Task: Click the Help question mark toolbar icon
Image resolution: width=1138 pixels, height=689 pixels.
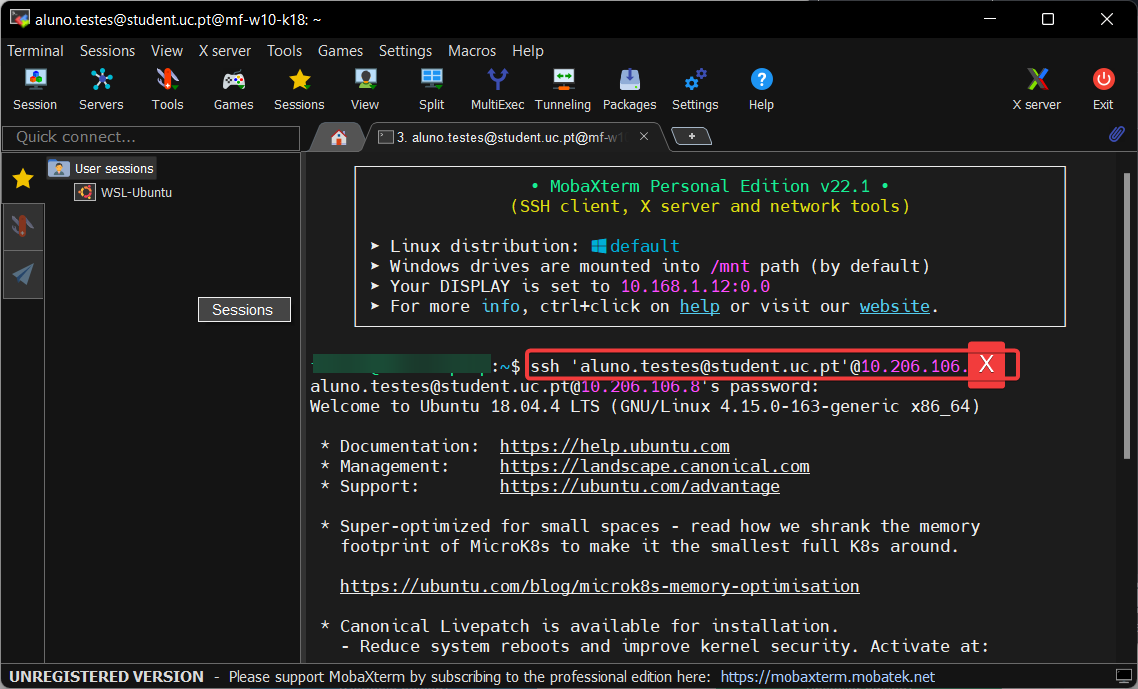Action: 761,89
